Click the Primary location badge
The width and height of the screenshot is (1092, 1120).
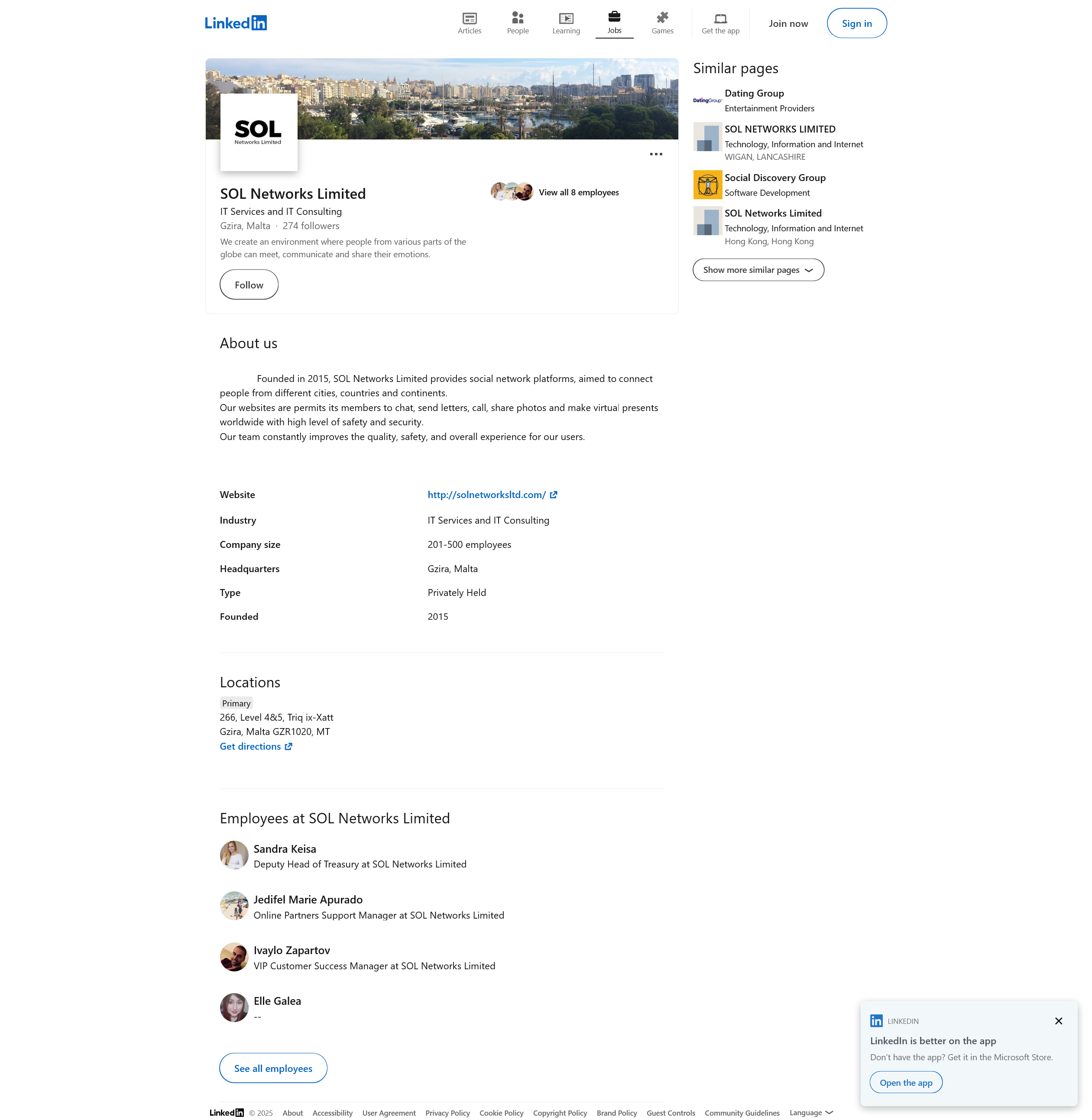coord(237,704)
